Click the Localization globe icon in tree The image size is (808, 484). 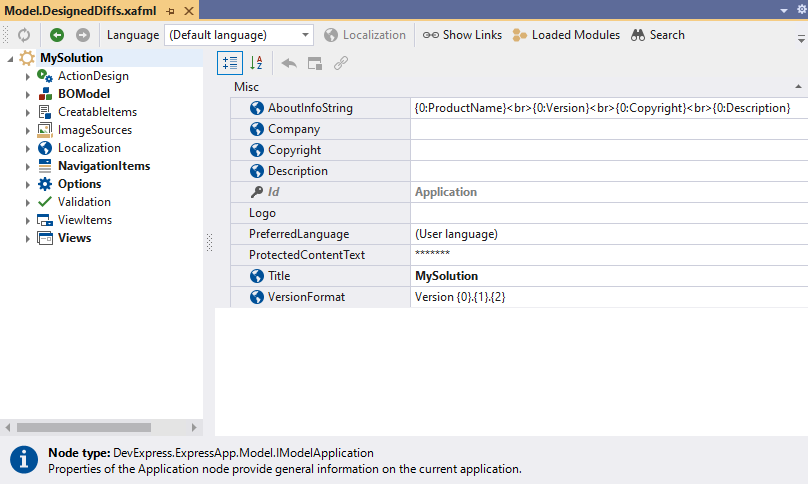pyautogui.click(x=45, y=148)
